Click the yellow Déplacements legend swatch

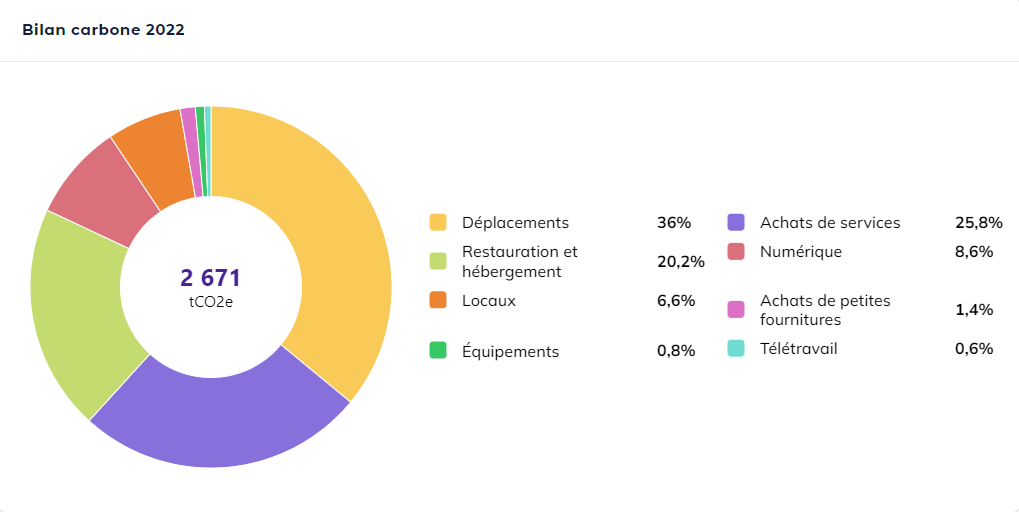[x=438, y=222]
